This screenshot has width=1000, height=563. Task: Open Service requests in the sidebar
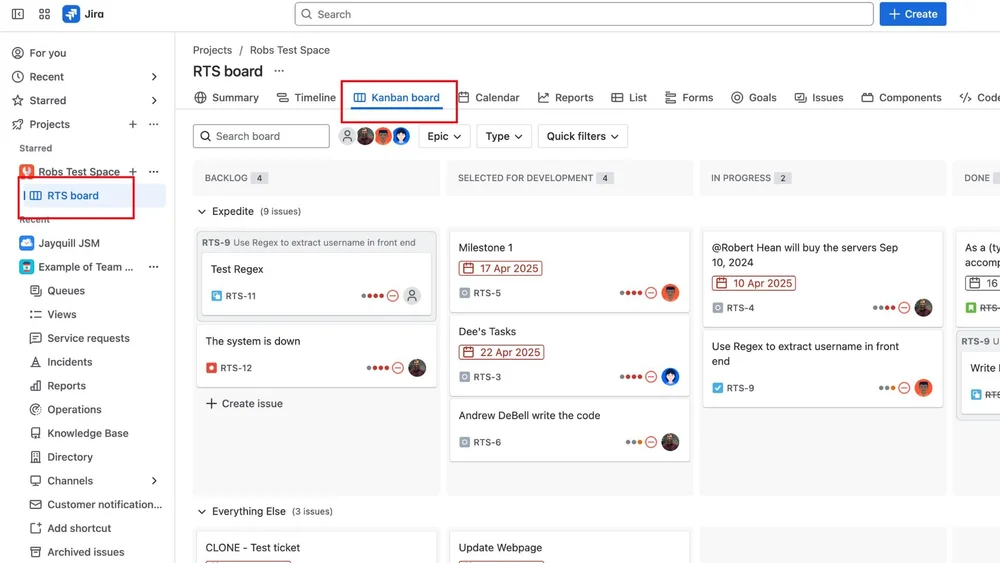88,339
